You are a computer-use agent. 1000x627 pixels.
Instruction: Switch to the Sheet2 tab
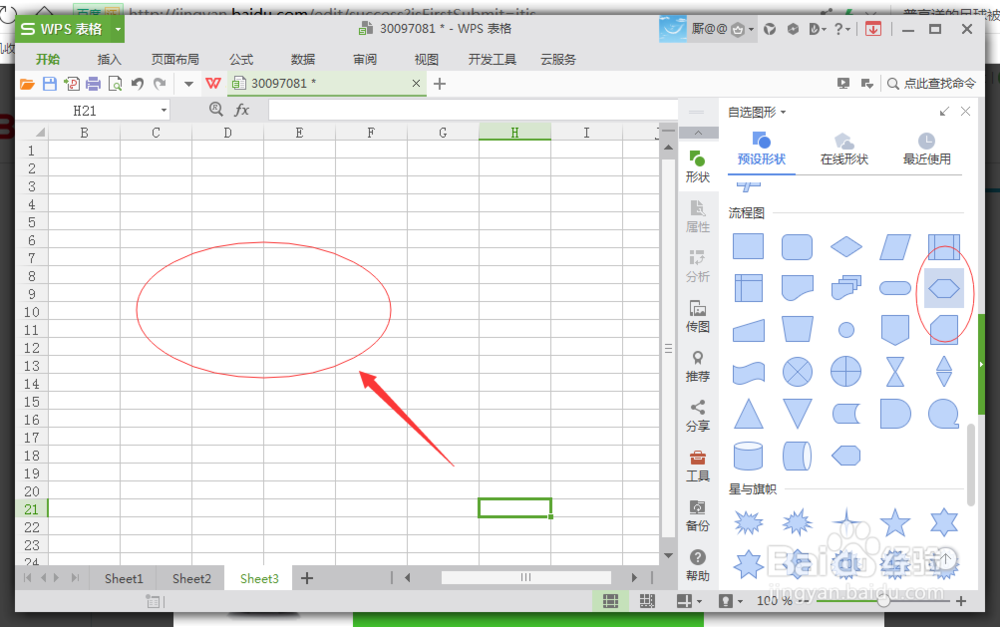[191, 579]
